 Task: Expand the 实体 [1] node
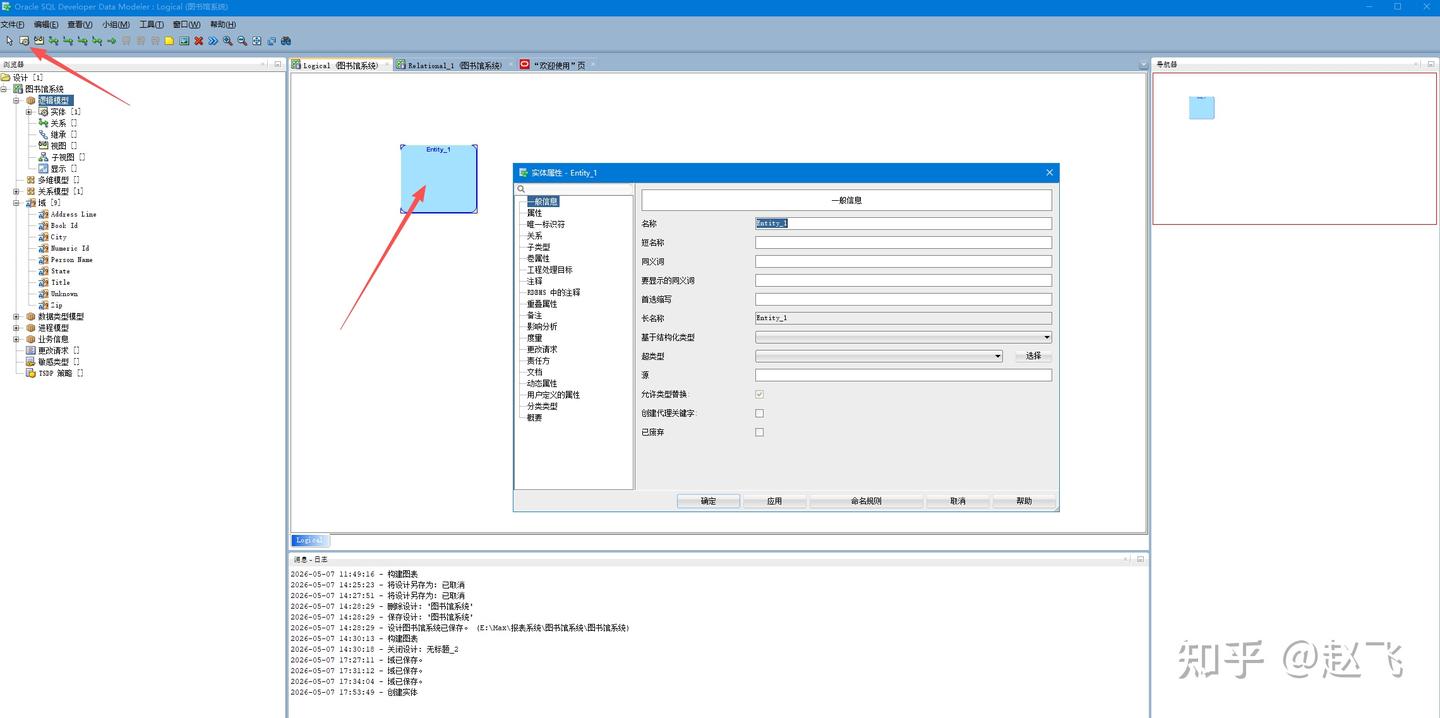pos(29,112)
